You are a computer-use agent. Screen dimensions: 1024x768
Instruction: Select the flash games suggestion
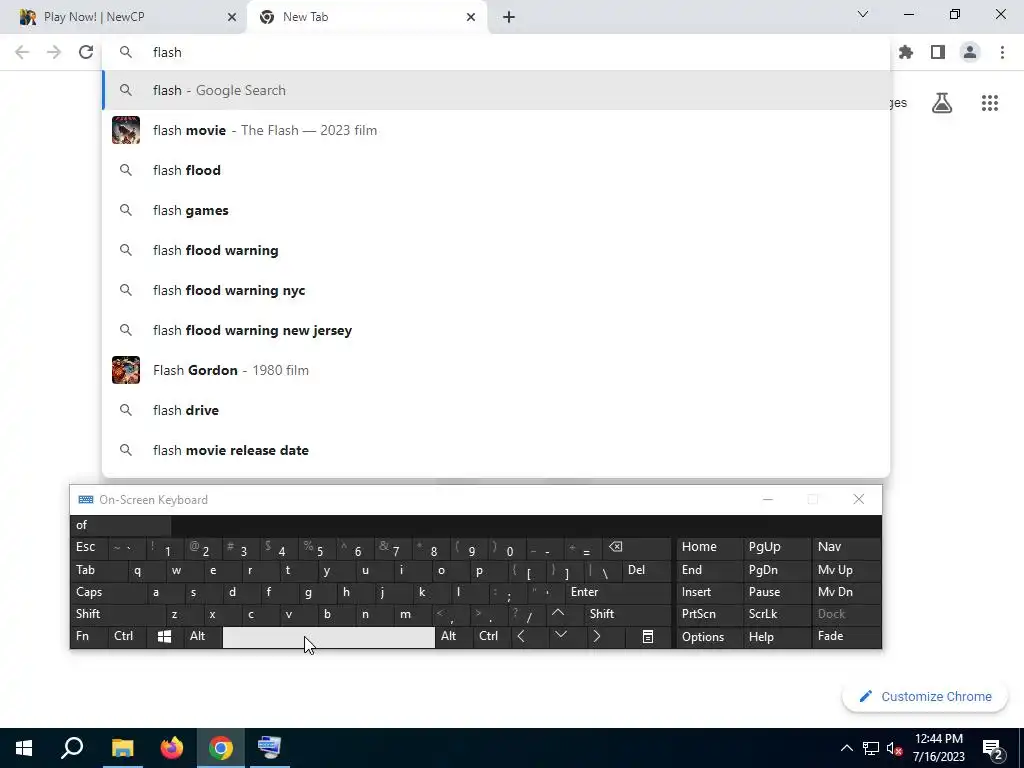click(496, 210)
